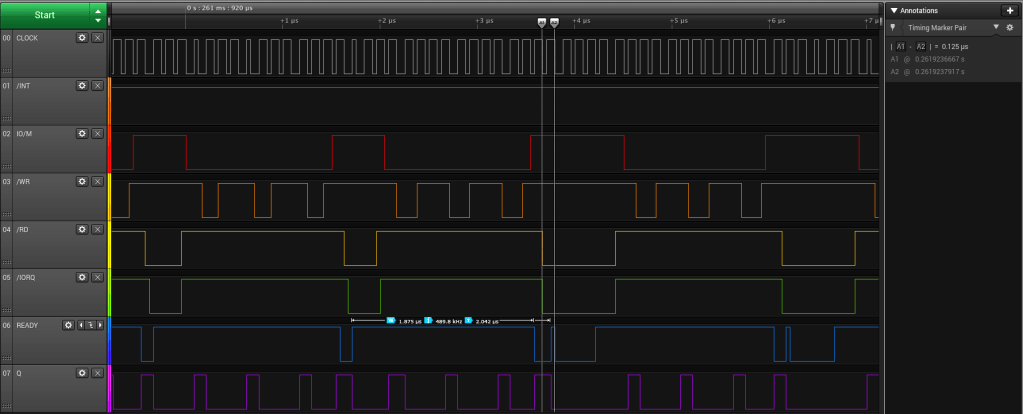1023x414 pixels.
Task: Open capture options arrows beside Start
Action: pyautogui.click(x=97, y=15)
